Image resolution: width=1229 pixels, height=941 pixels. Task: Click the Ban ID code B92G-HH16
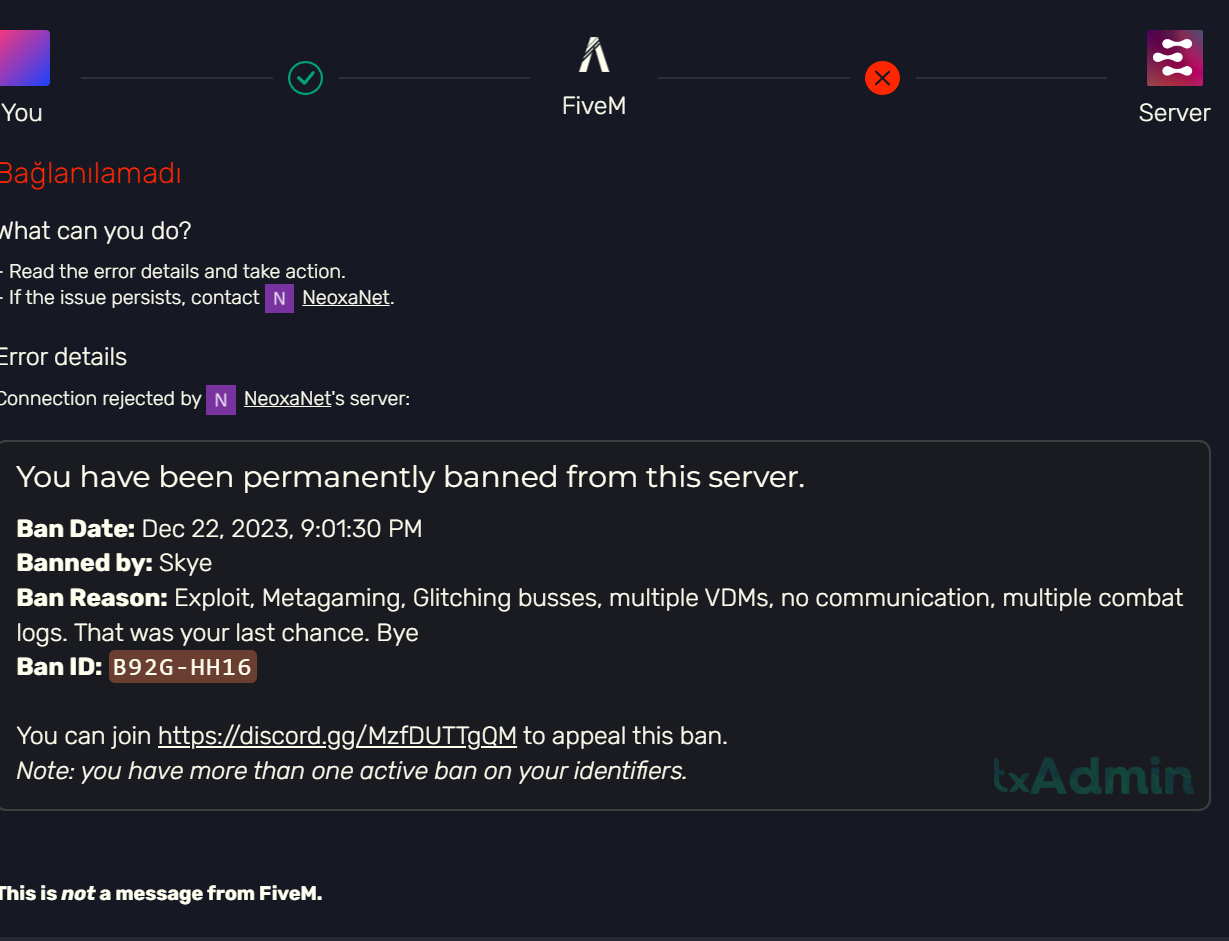182,667
